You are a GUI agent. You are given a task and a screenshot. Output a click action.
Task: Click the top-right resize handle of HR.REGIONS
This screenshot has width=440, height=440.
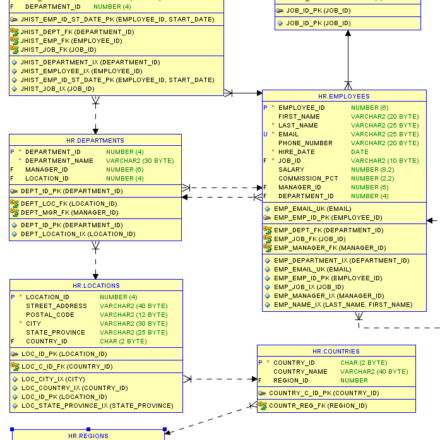(165, 429)
